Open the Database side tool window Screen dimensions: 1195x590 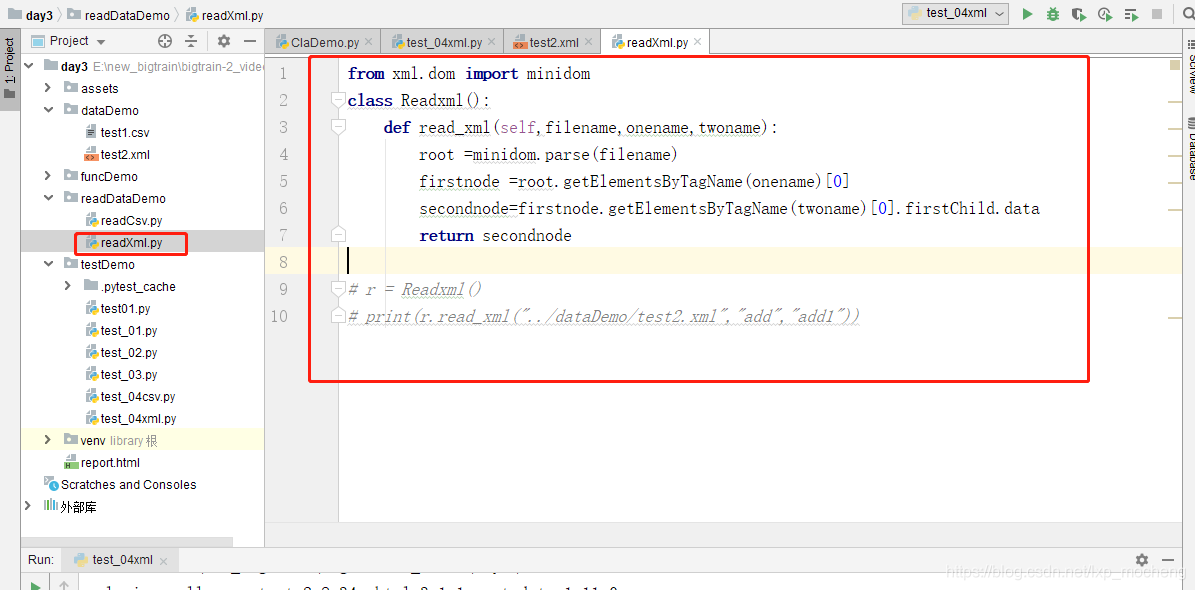pyautogui.click(x=1190, y=149)
